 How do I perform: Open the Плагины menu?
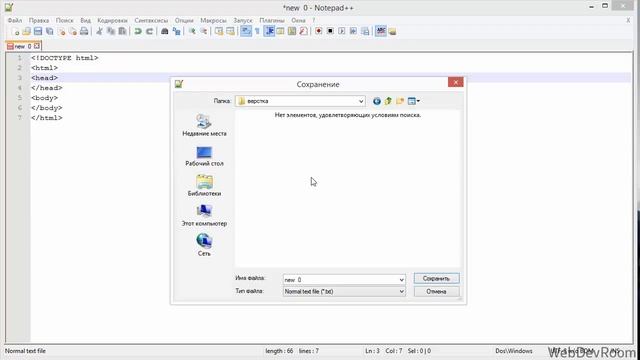pos(271,20)
